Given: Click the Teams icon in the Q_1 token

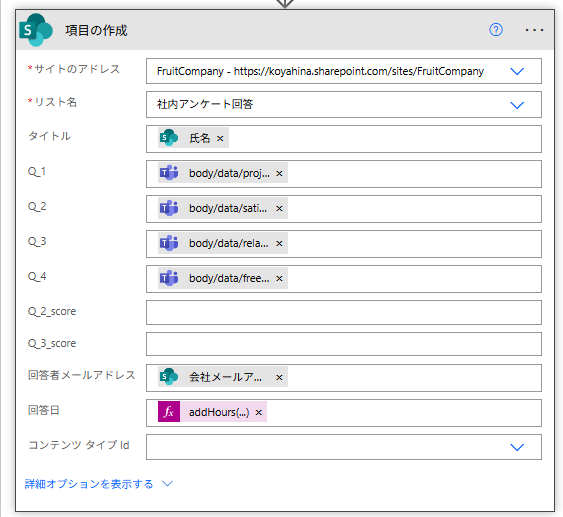Looking at the screenshot, I should pyautogui.click(x=169, y=173).
